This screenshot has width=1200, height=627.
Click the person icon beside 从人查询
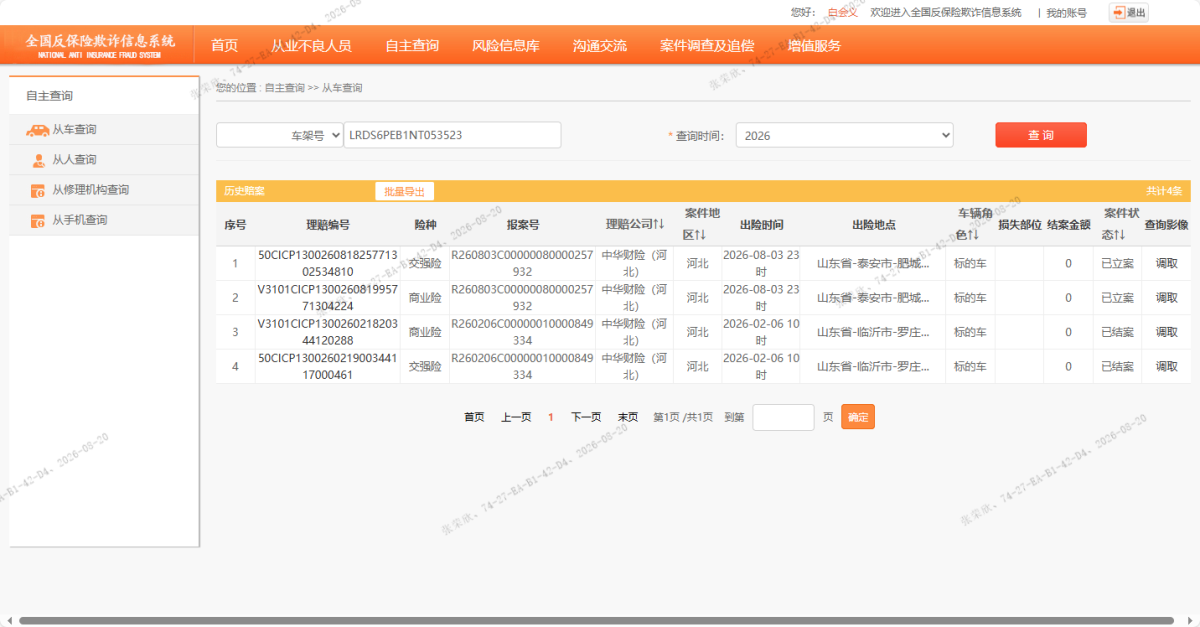click(38, 160)
